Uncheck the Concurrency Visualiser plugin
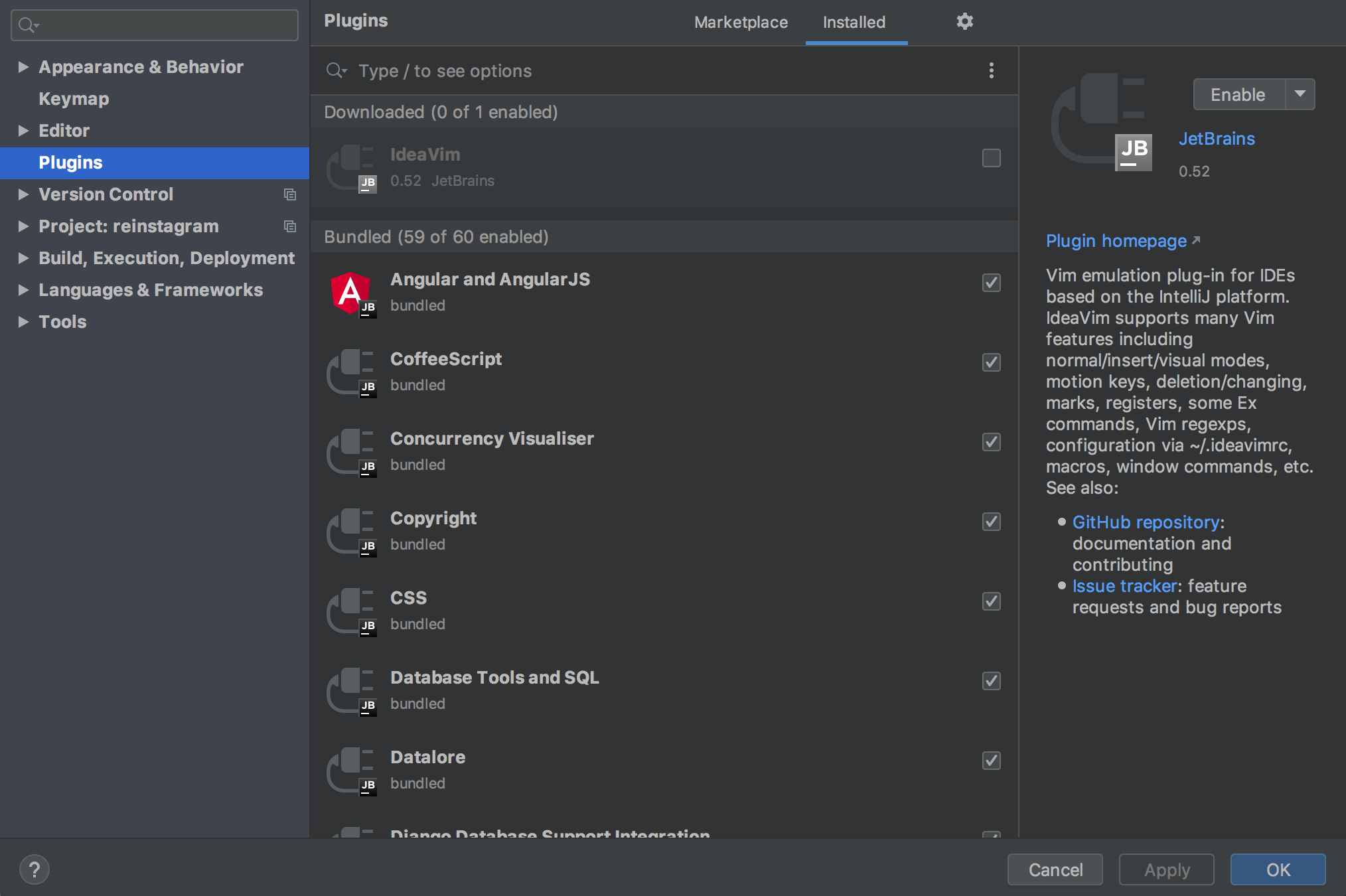 991,442
